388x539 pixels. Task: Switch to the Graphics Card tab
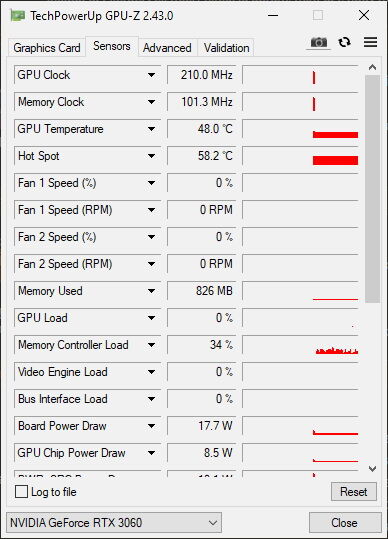point(47,48)
